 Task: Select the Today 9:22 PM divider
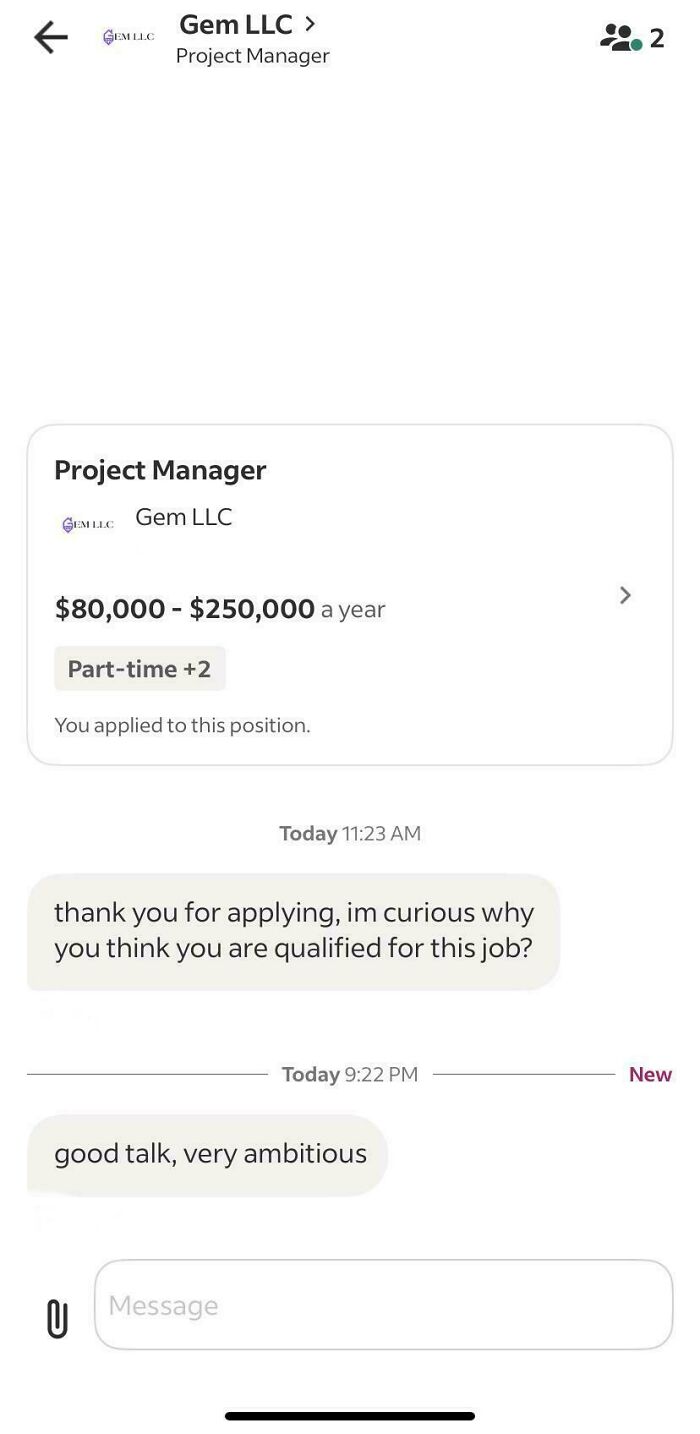coord(350,1074)
